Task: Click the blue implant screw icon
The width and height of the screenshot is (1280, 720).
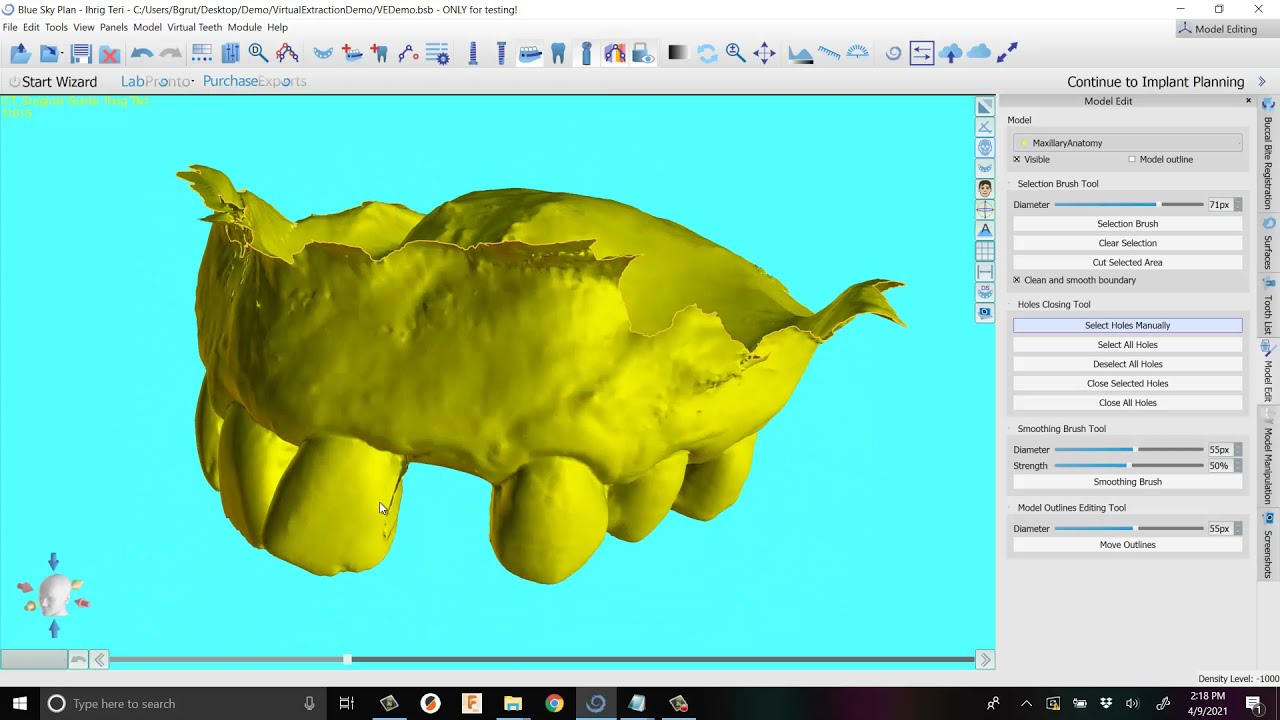Action: pyautogui.click(x=473, y=54)
